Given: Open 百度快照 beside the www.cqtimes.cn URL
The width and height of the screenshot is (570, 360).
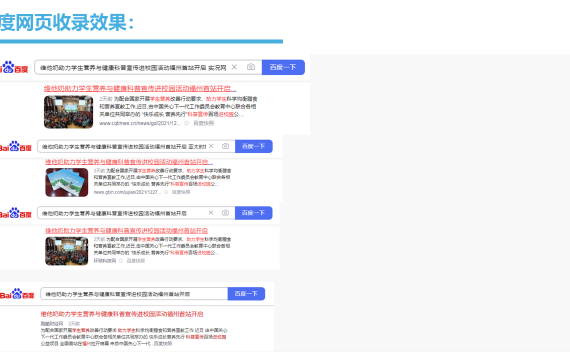Looking at the screenshot, I should 204,123.
